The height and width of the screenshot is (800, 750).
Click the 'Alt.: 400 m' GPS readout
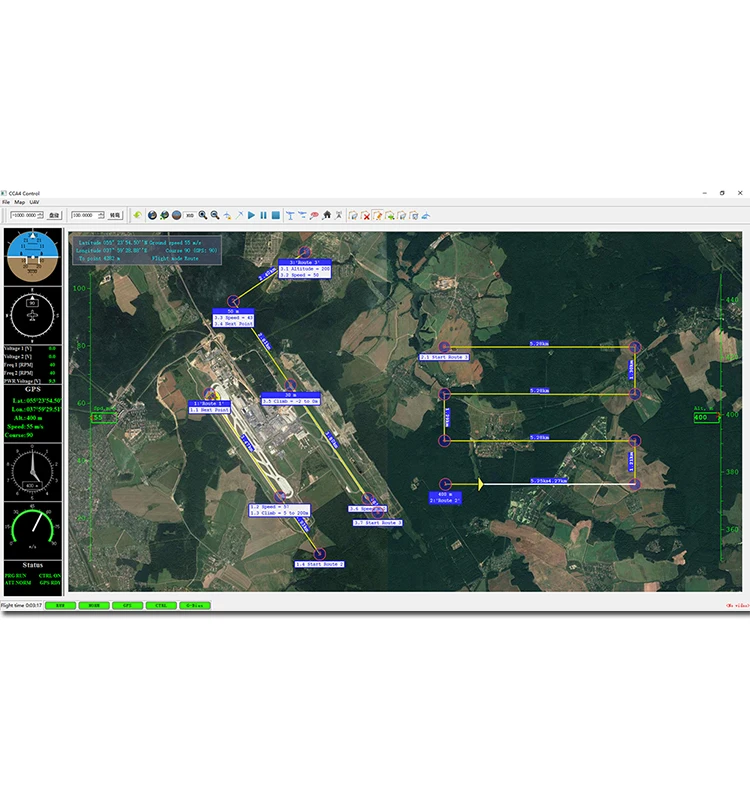click(x=29, y=418)
